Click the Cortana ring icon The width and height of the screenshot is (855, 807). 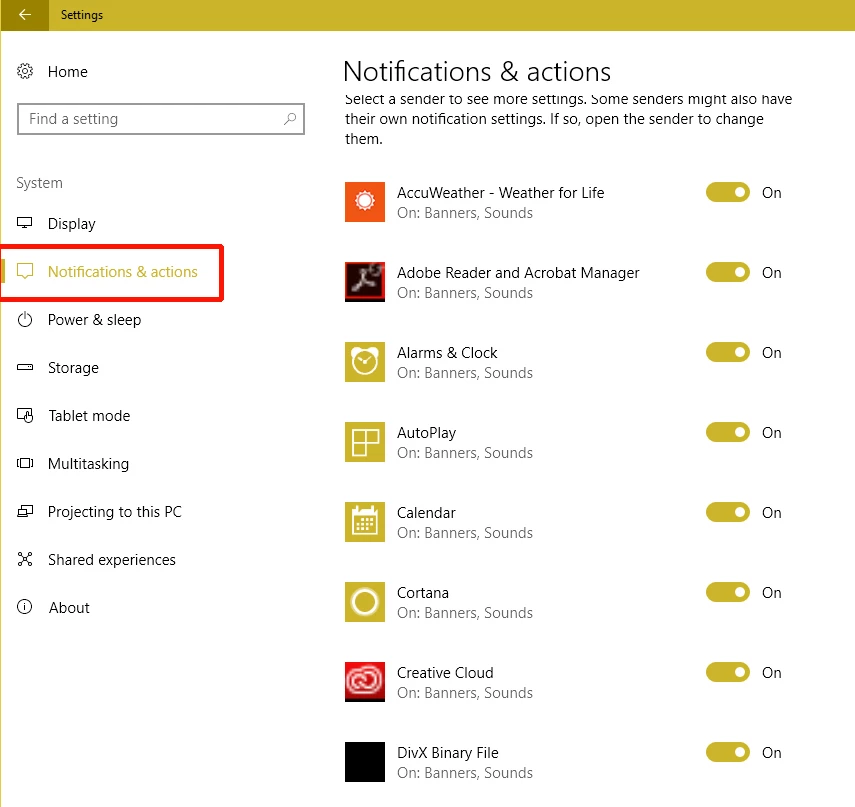pos(365,602)
